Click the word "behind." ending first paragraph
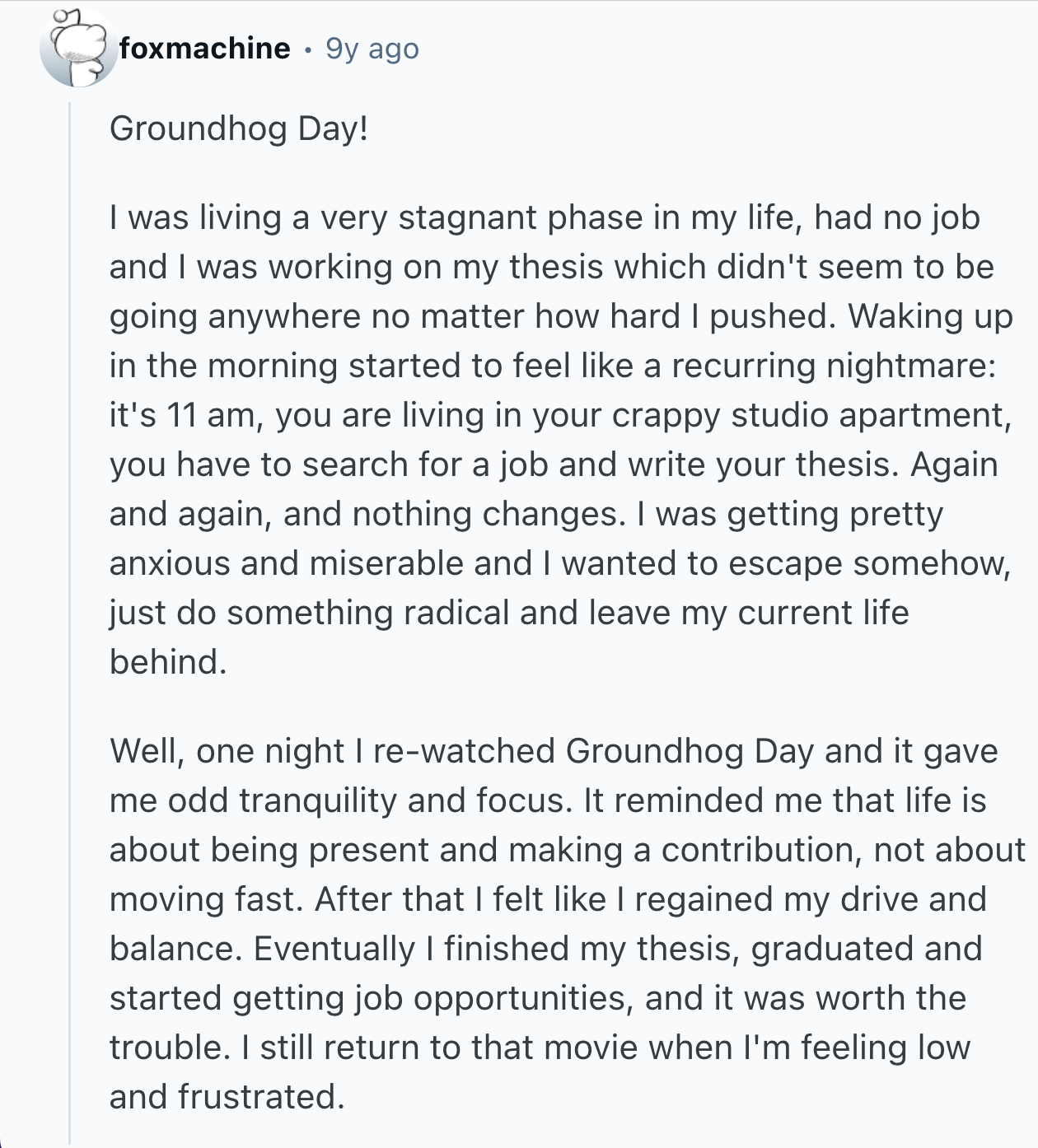 tap(168, 662)
